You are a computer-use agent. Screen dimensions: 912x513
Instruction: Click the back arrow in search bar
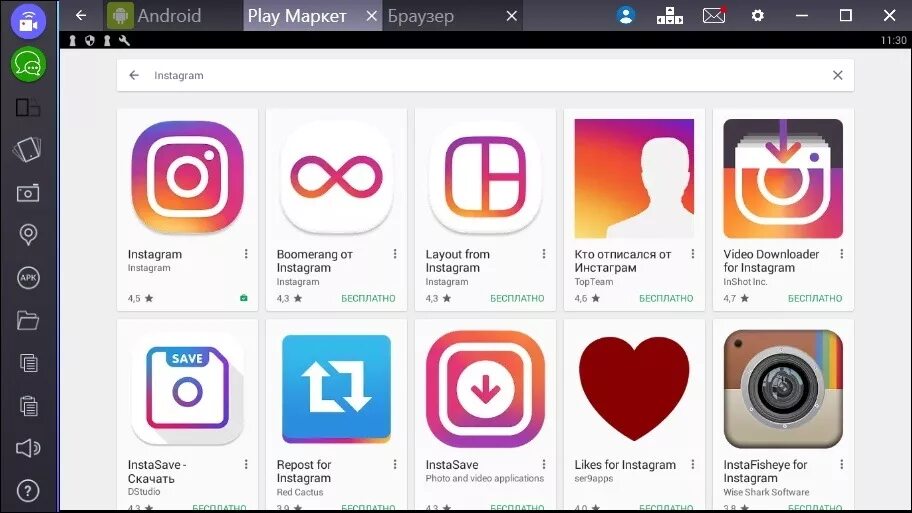(x=134, y=75)
